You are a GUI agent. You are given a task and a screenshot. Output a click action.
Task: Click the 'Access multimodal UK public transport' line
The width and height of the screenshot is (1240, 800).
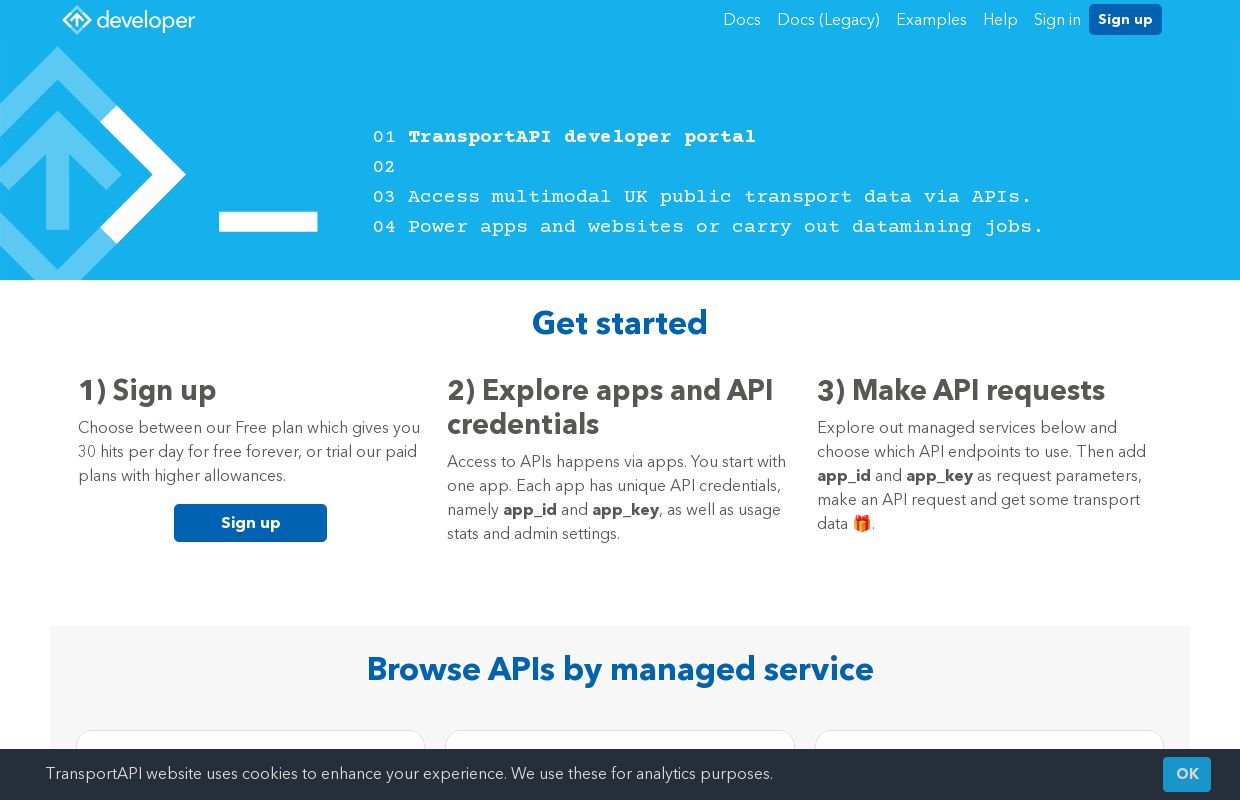[x=720, y=197]
